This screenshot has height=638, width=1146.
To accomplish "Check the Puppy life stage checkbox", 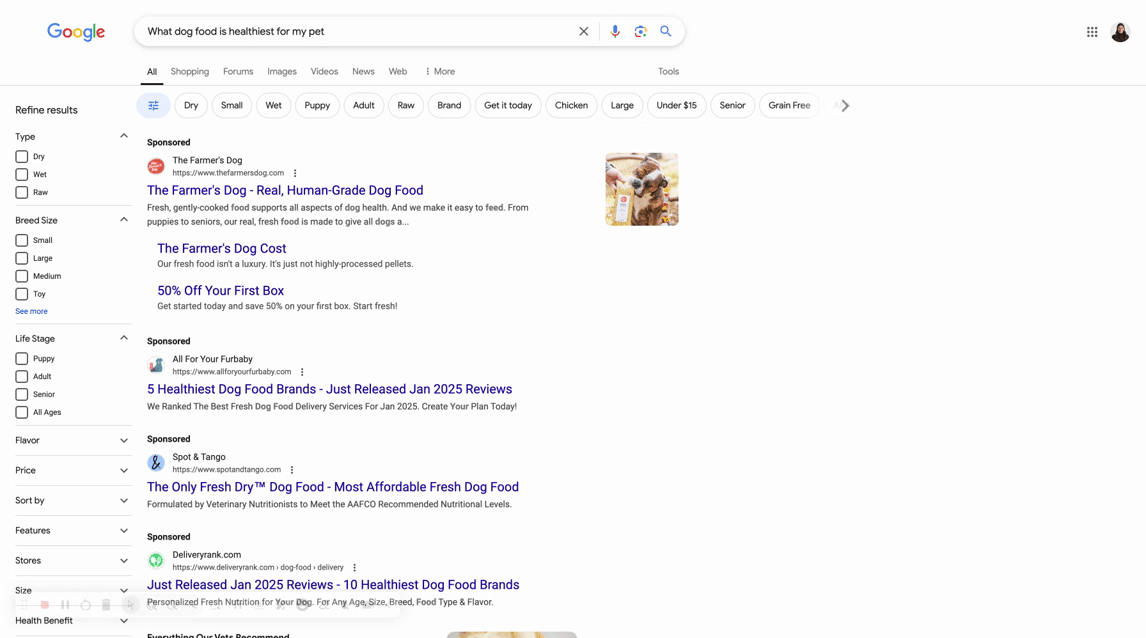I will tap(22, 359).
